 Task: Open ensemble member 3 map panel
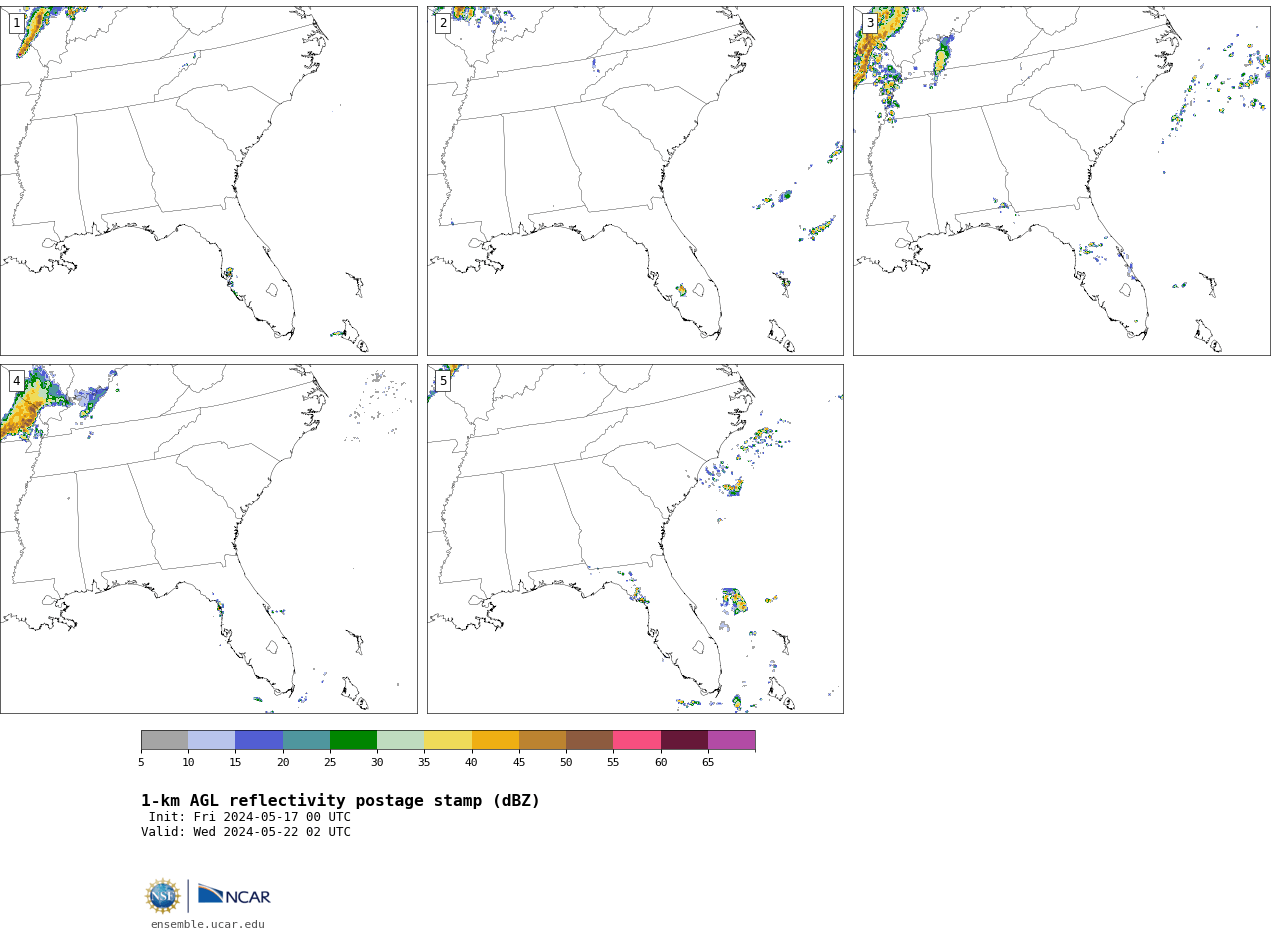[1061, 181]
